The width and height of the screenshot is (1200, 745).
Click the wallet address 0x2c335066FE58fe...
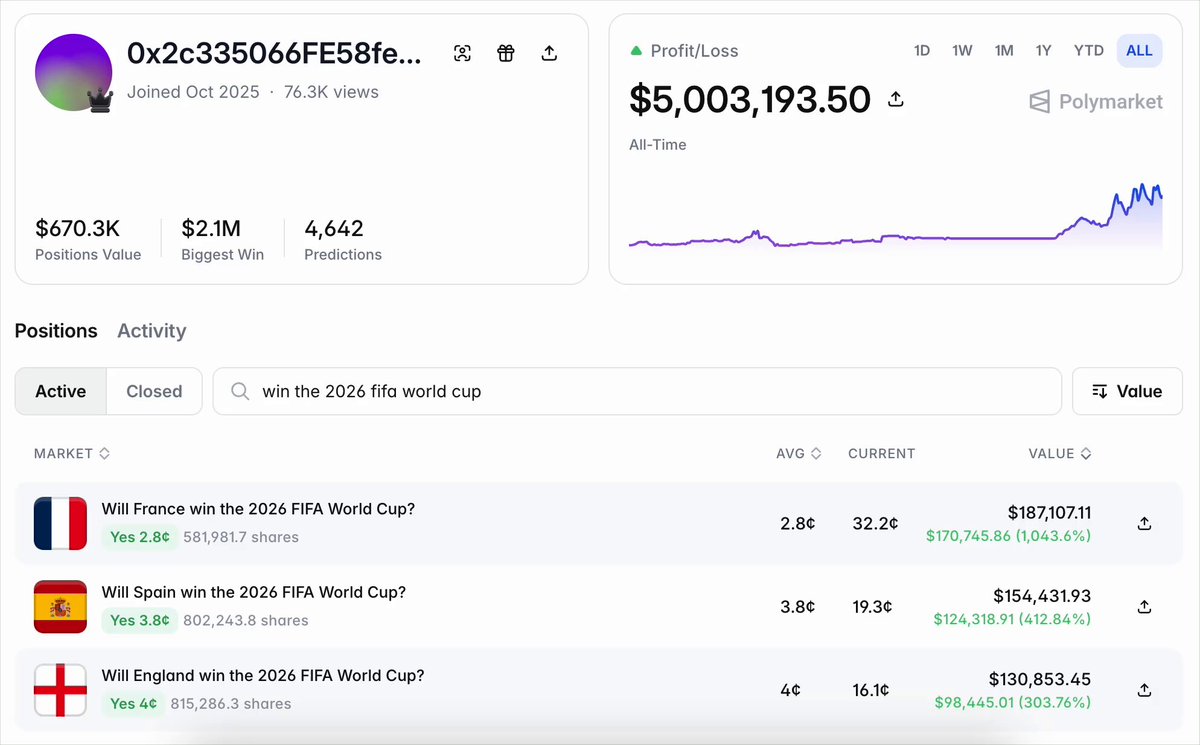coord(275,53)
